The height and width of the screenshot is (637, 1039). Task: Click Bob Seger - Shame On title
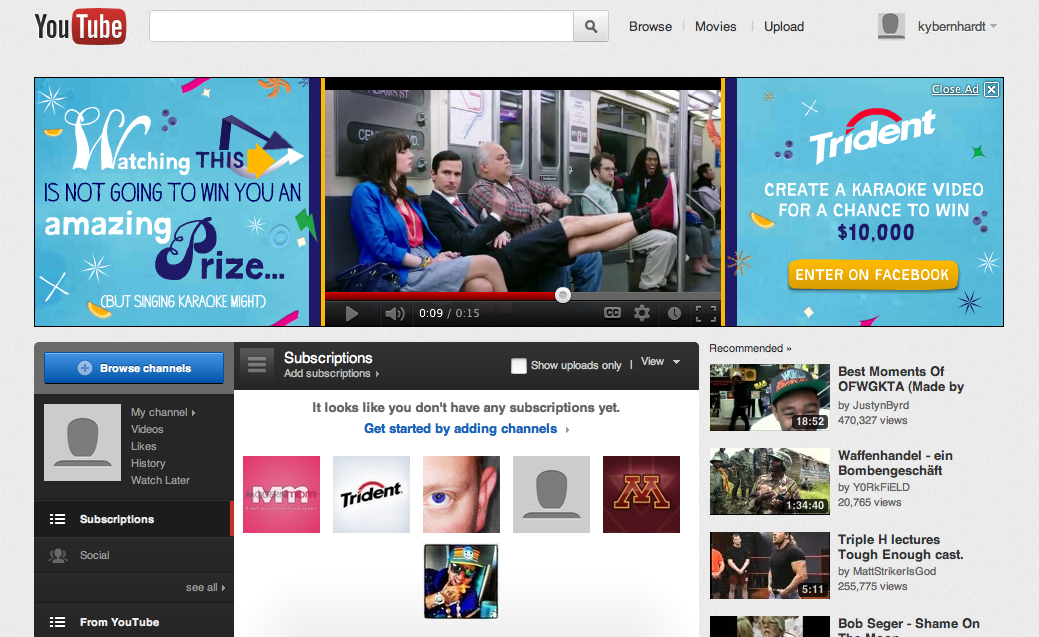908,626
